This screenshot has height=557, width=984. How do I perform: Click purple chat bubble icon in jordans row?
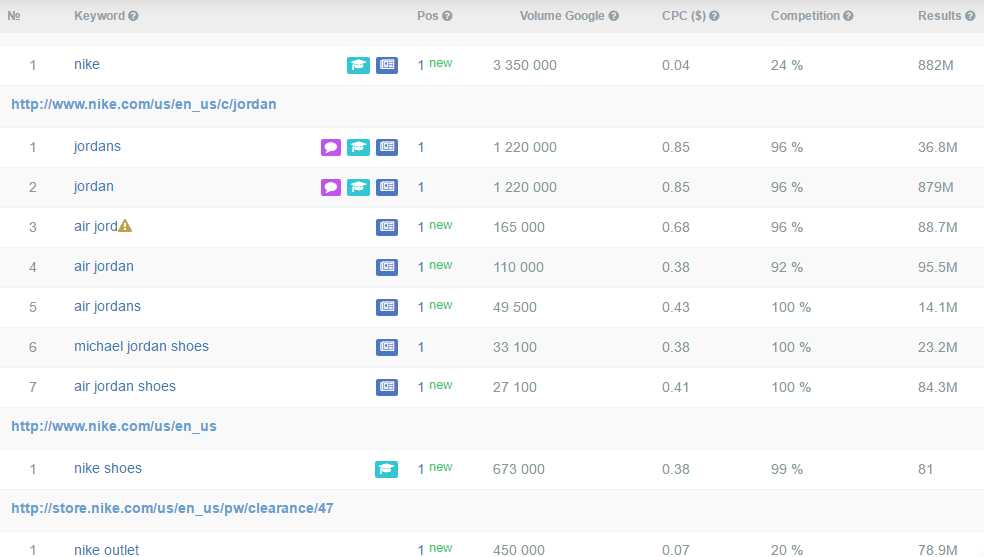tap(331, 147)
